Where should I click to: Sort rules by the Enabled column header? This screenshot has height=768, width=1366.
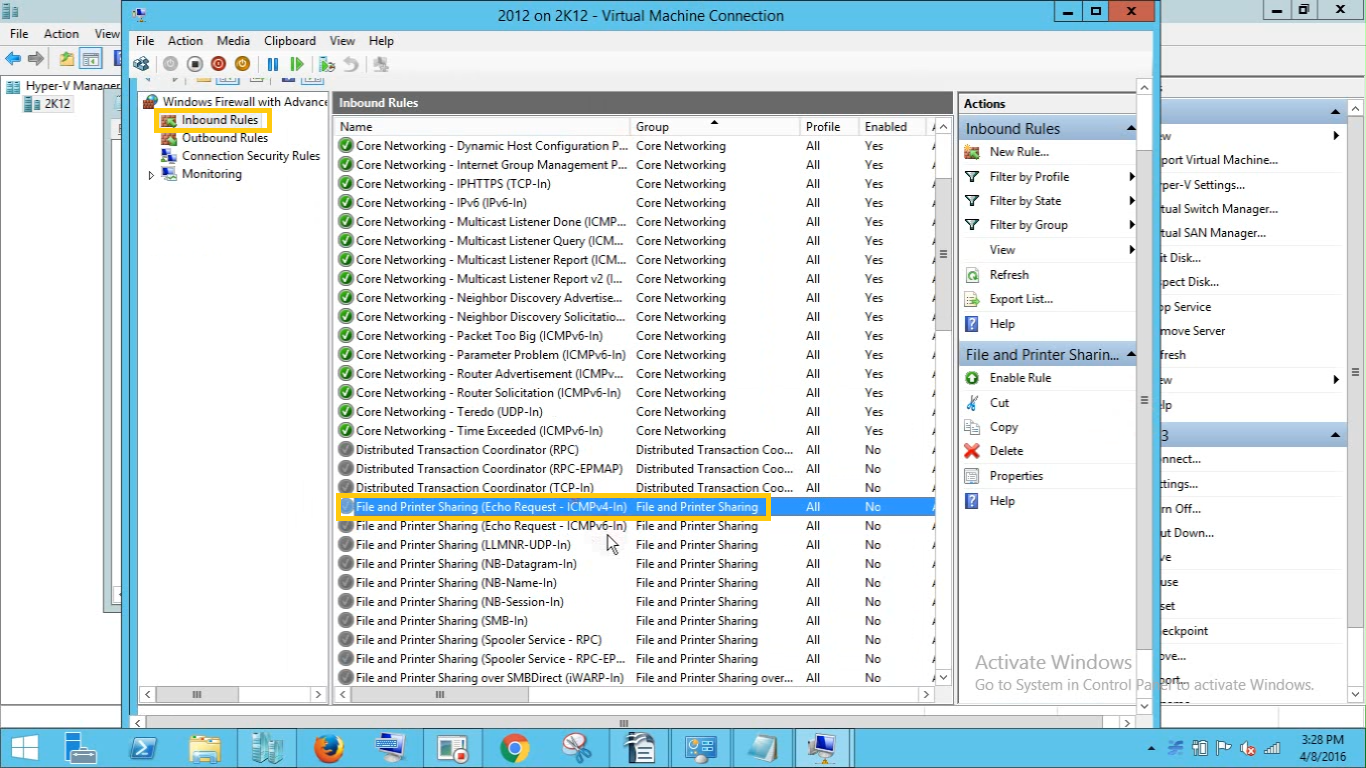coord(886,127)
